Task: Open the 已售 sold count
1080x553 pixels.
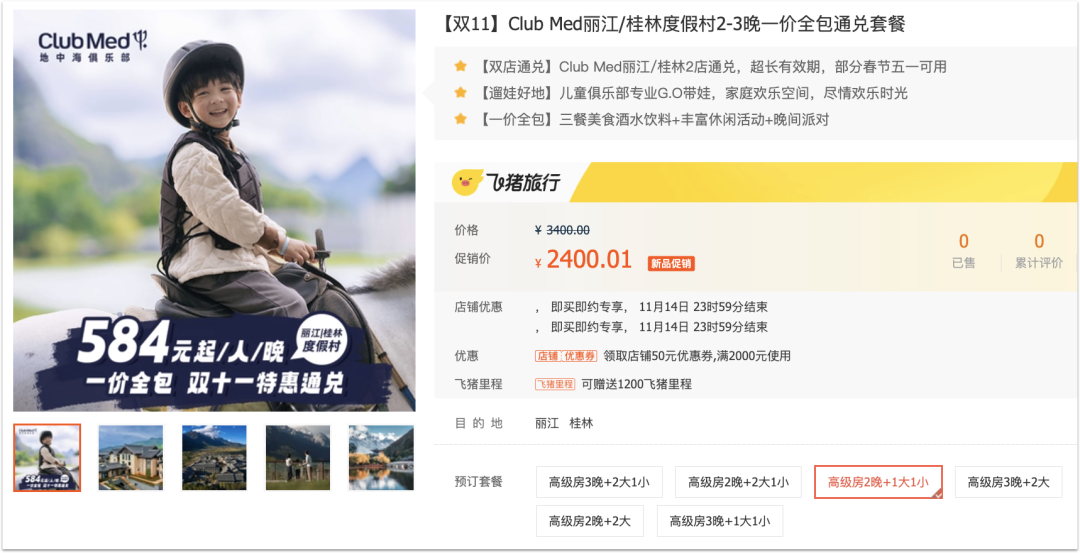Action: coord(964,251)
